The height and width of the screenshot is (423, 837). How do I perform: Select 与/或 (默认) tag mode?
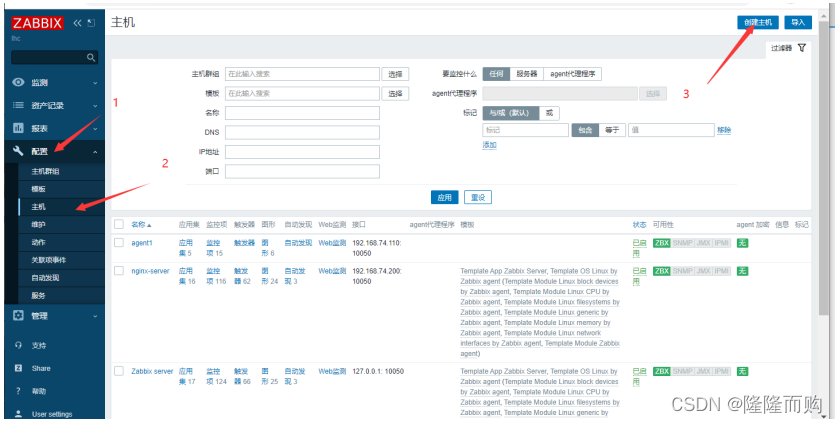click(x=510, y=113)
